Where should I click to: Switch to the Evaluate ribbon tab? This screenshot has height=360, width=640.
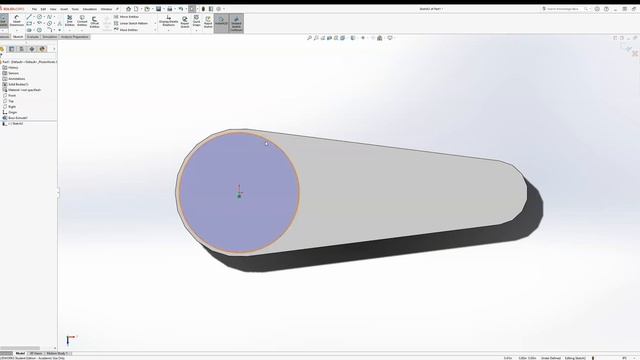point(33,37)
